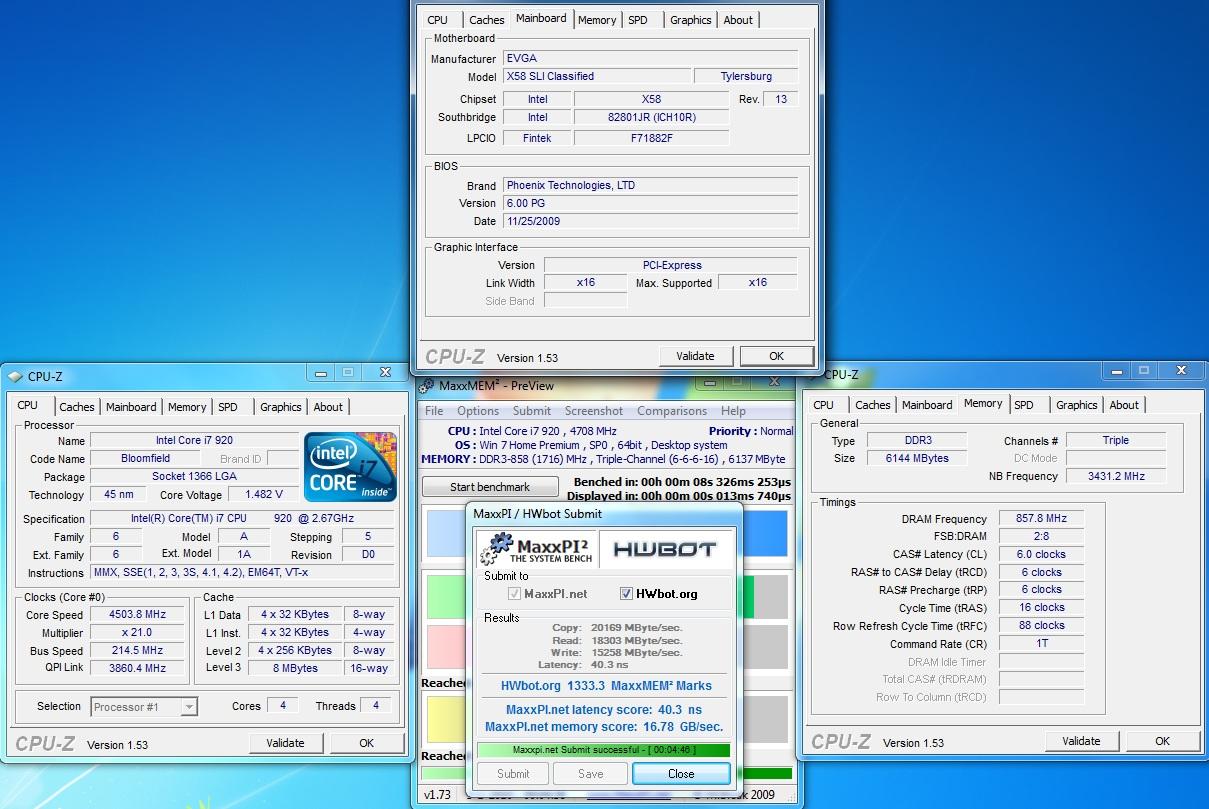Click Submit button in HWbot Submit dialog
The image size is (1209, 809).
coord(513,773)
